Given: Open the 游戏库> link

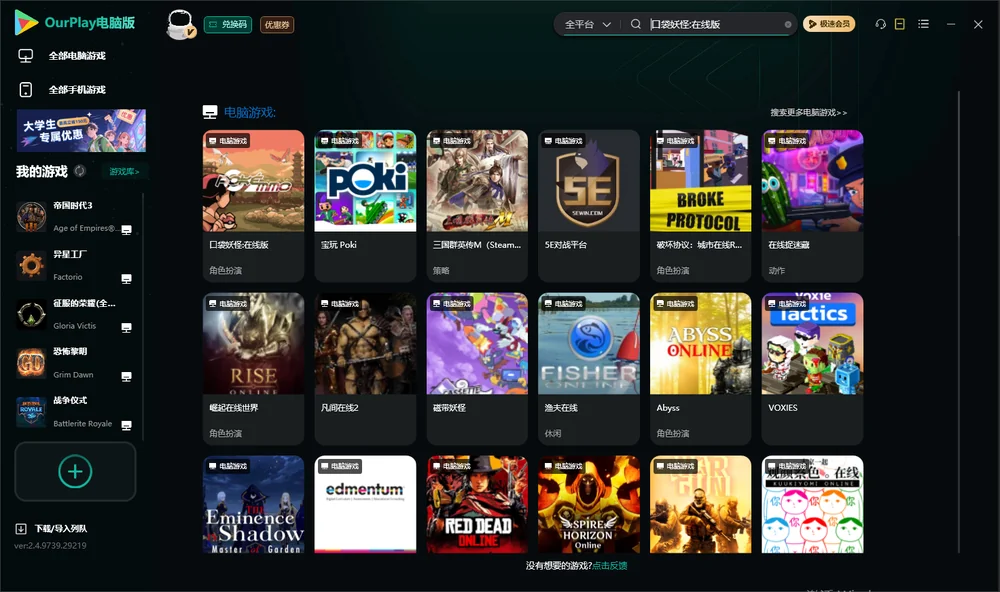Looking at the screenshot, I should click(x=124, y=172).
